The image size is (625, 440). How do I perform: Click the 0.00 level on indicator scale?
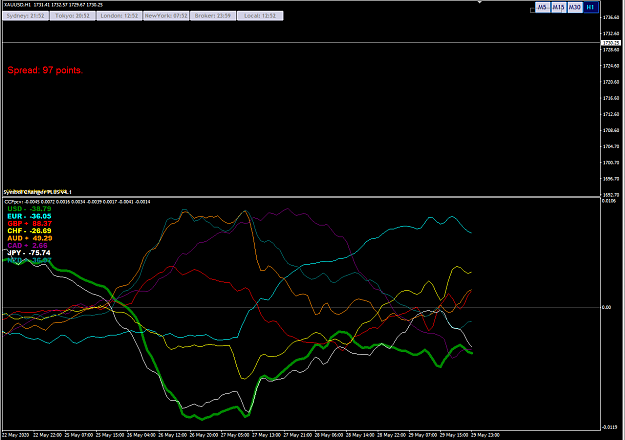(606, 307)
